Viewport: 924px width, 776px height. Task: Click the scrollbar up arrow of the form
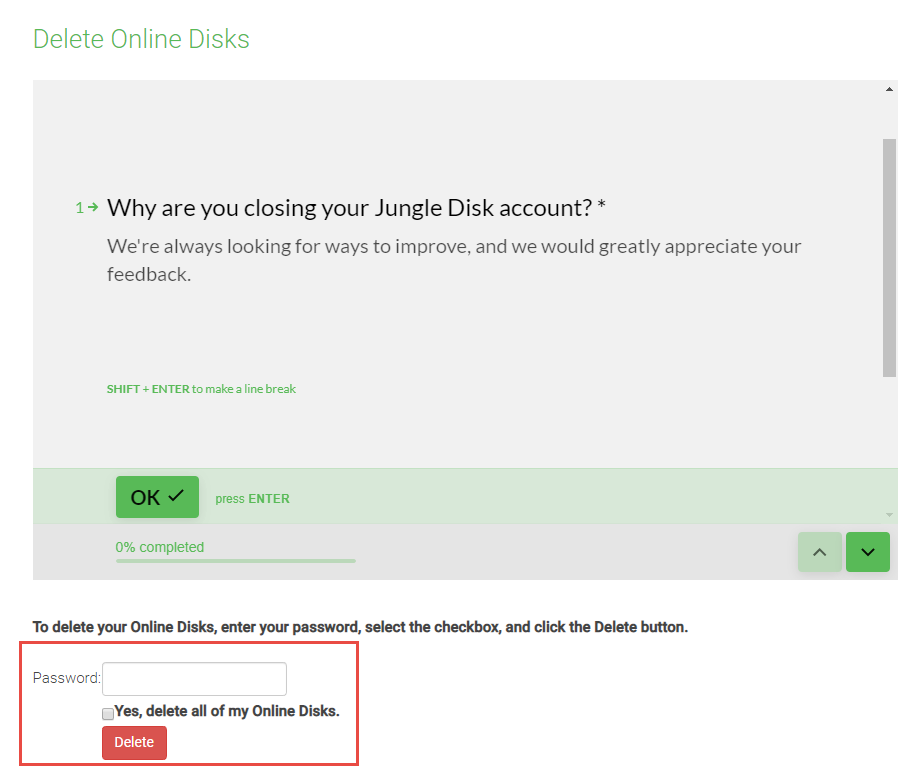click(x=888, y=87)
